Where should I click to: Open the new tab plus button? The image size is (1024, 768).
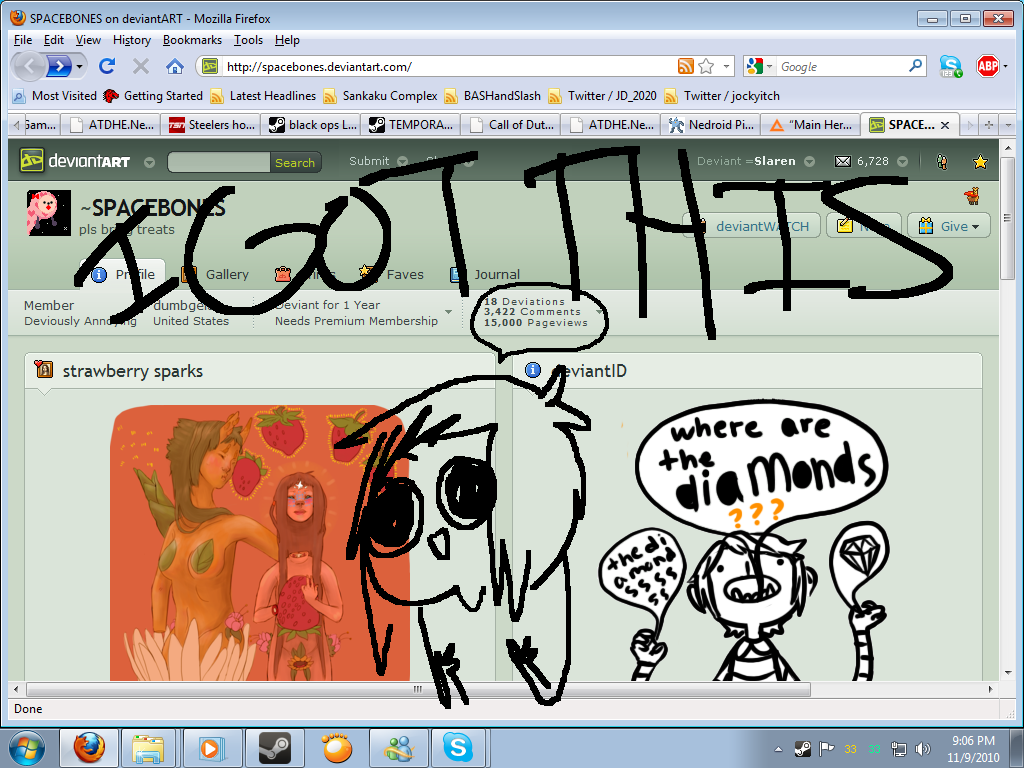tap(989, 125)
